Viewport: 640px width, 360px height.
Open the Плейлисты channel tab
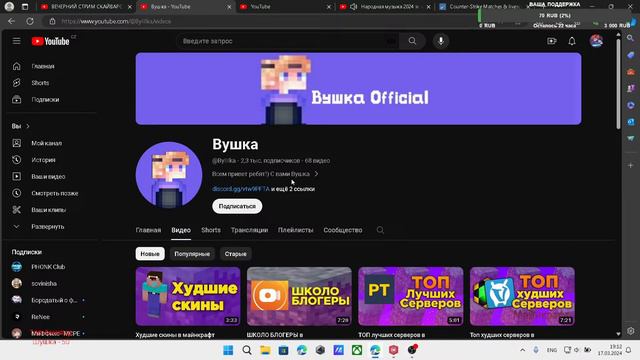[x=296, y=230]
